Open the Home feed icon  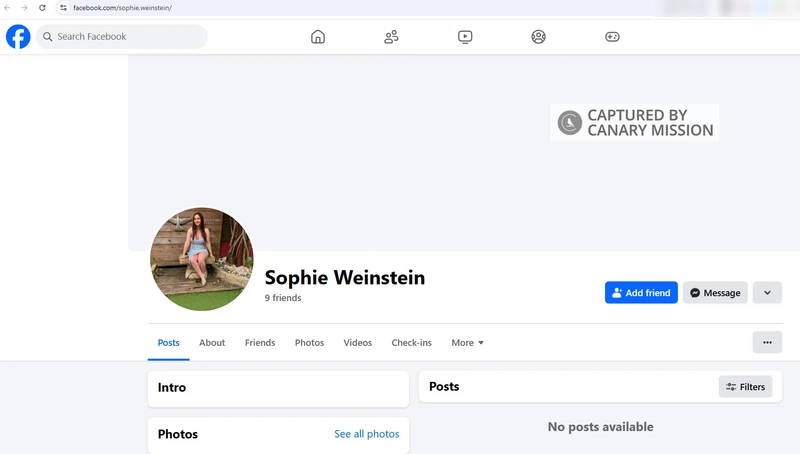pyautogui.click(x=318, y=37)
